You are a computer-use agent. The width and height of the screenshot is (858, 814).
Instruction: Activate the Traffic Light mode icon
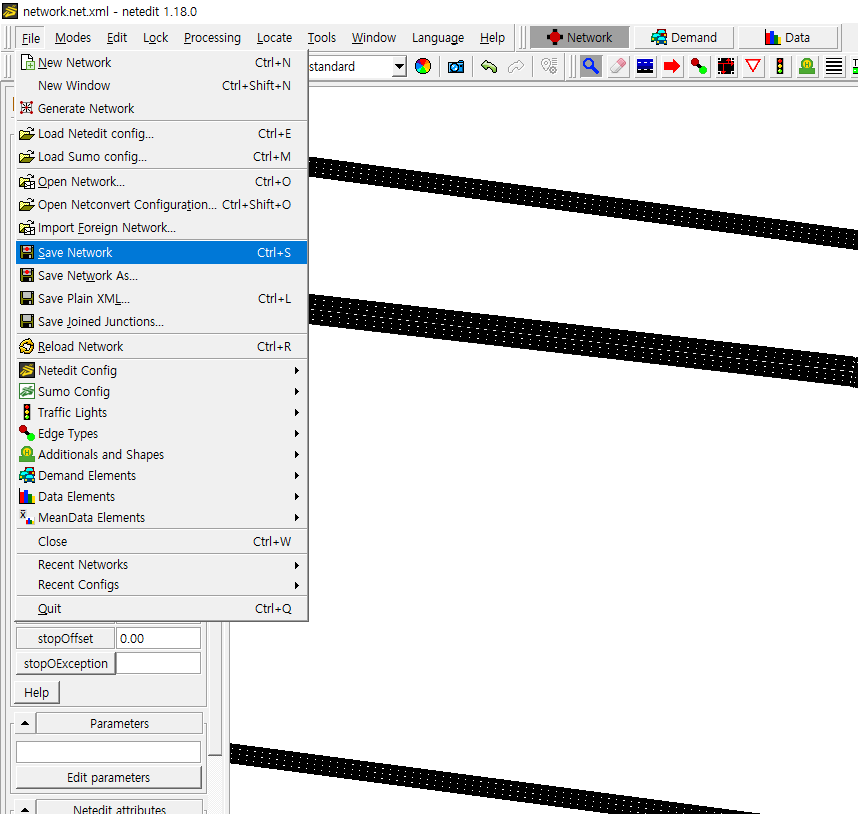pyautogui.click(x=780, y=67)
